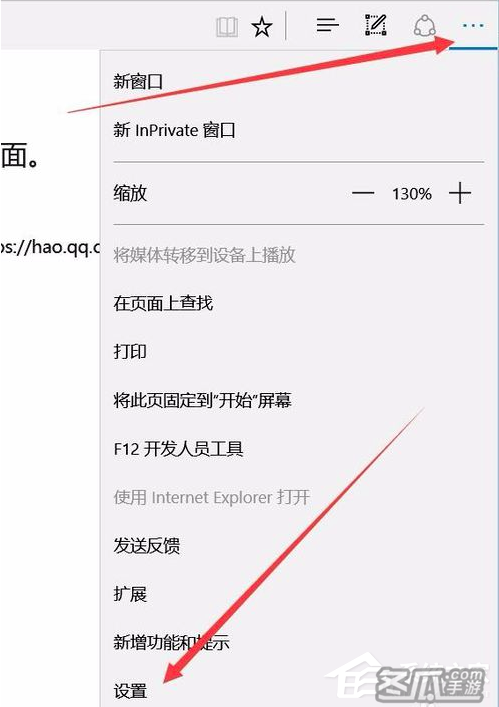Open the reading view book icon

(x=227, y=28)
